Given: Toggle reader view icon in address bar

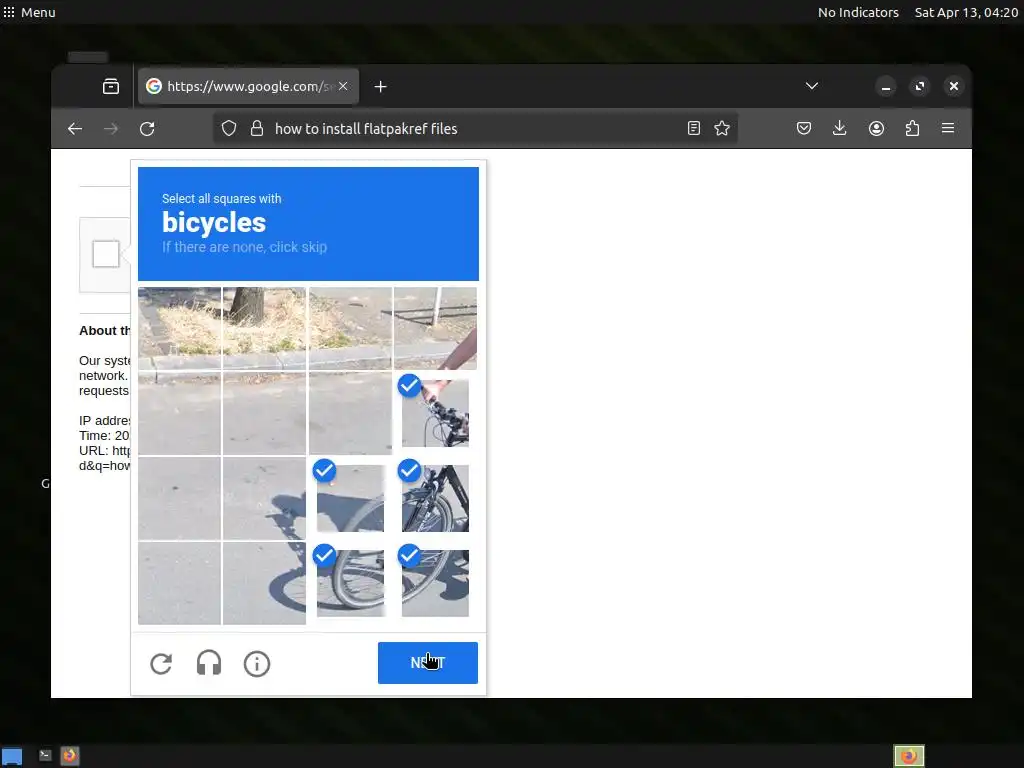Looking at the screenshot, I should 694,128.
